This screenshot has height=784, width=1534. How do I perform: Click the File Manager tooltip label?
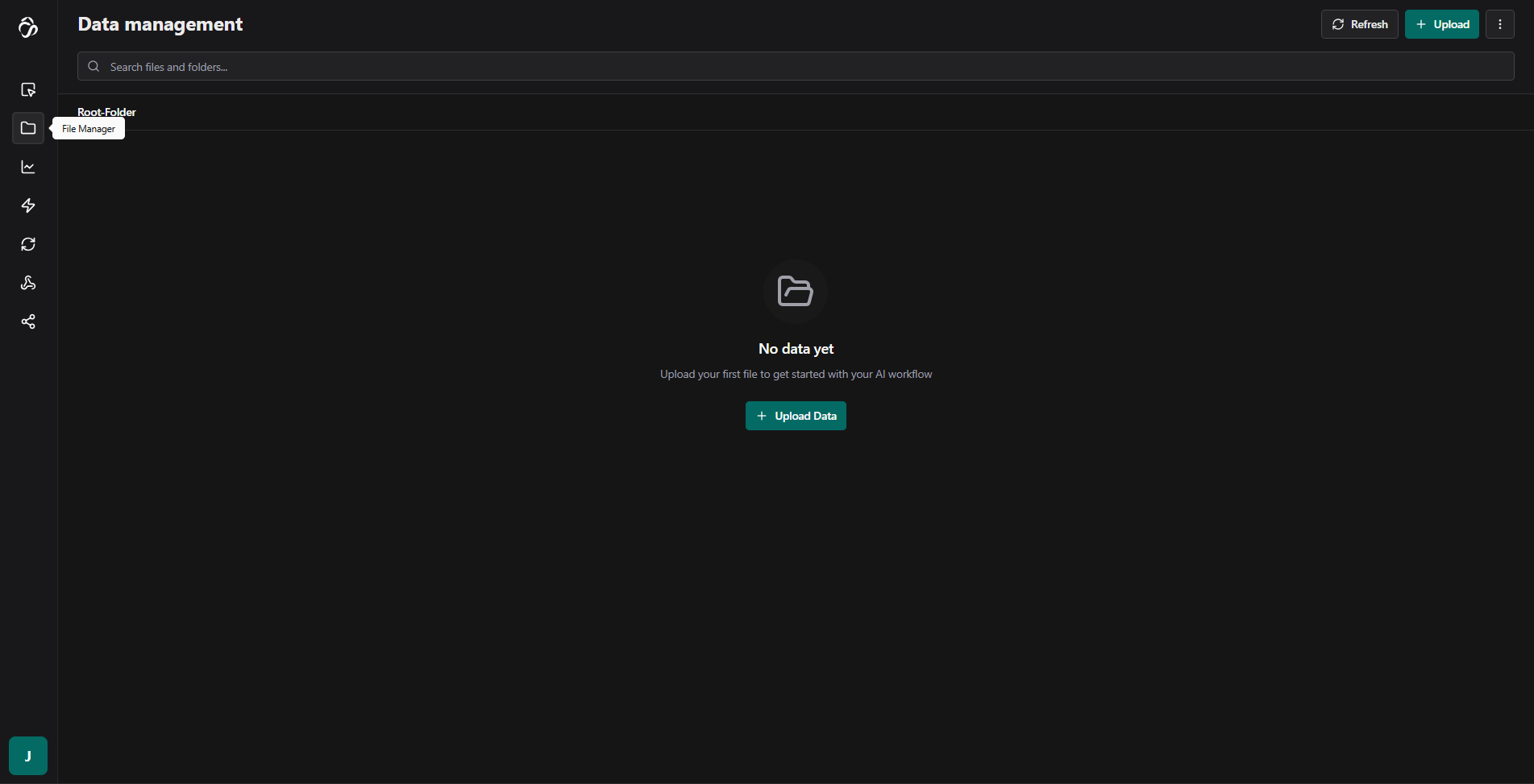coord(89,129)
